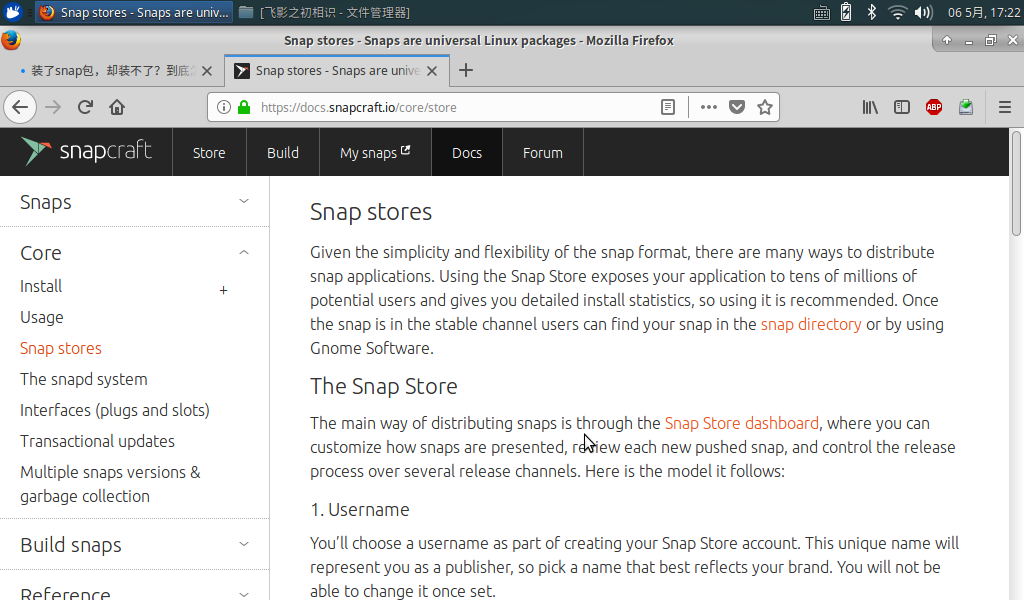Open the Forum navigation item
The image size is (1024, 600).
click(543, 153)
